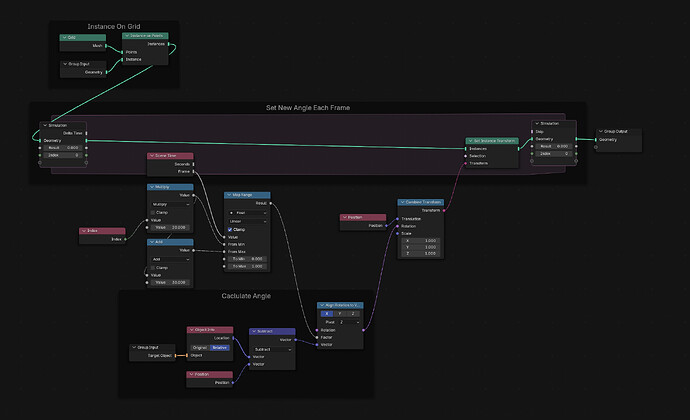Edit the Multiply node Value 20.000 field

pyautogui.click(x=170, y=228)
